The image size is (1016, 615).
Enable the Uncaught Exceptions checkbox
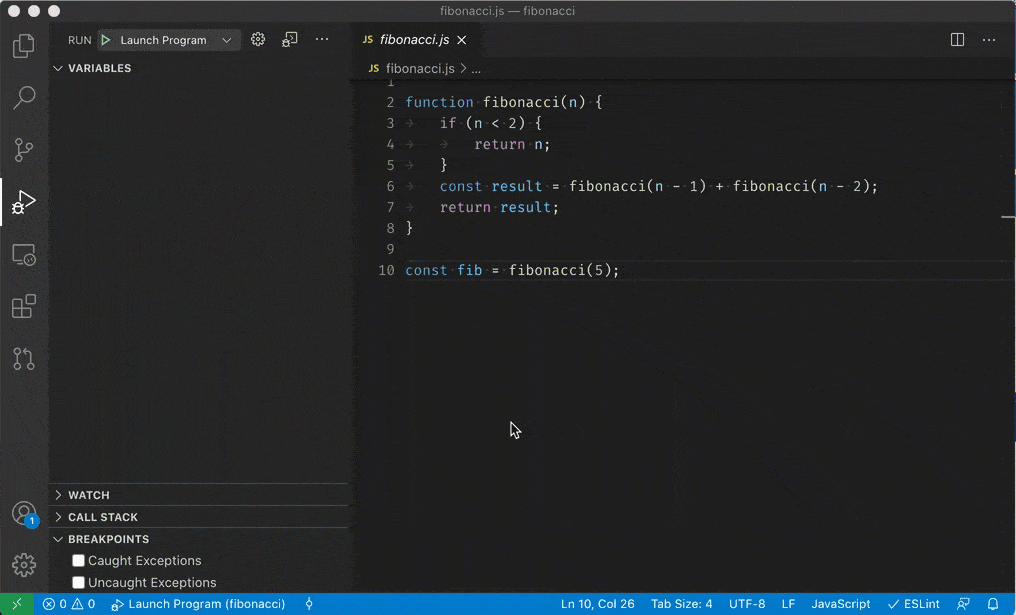(78, 582)
